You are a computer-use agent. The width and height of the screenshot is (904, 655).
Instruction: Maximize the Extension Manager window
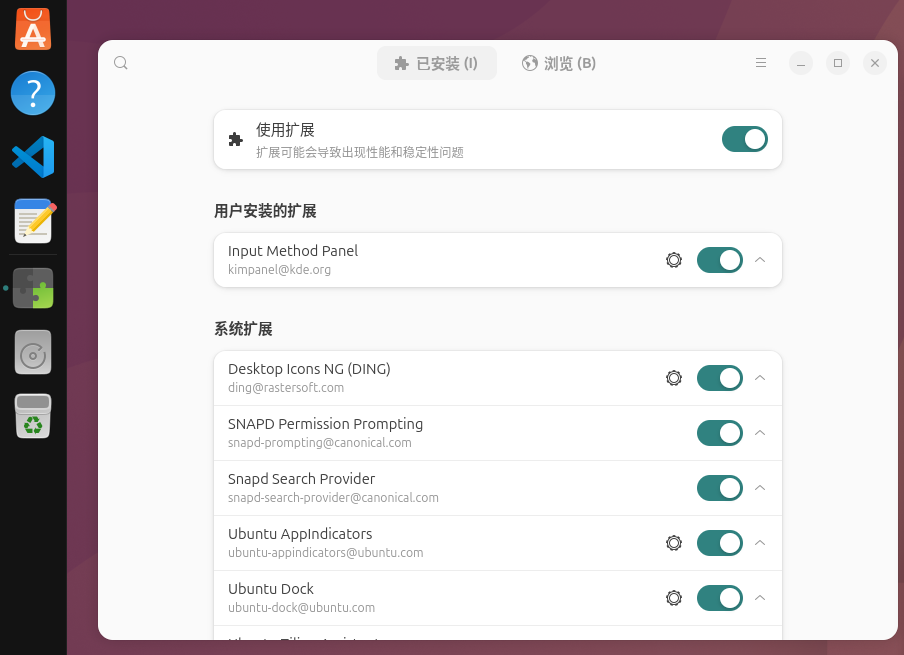point(838,63)
